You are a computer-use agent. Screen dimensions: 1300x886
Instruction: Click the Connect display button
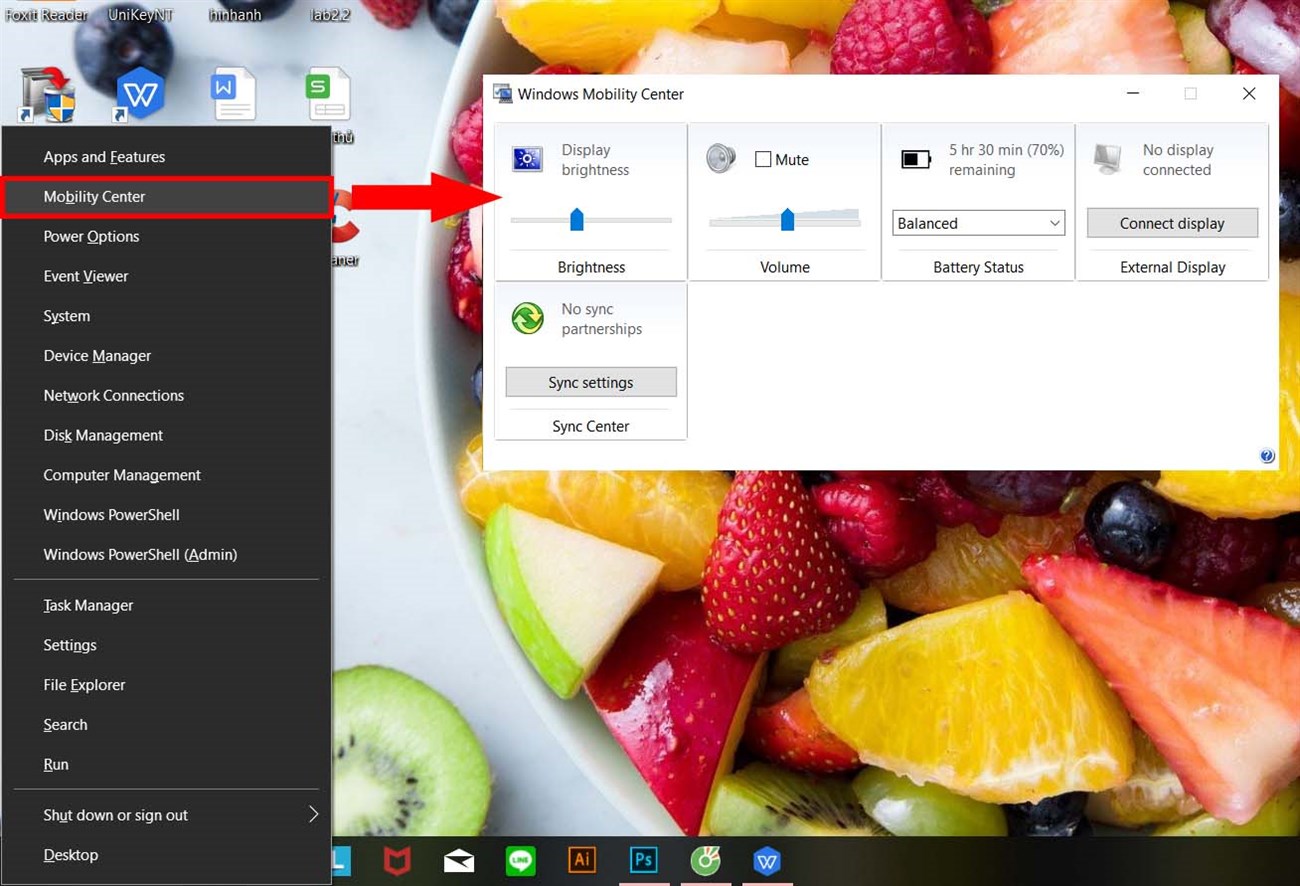1172,223
